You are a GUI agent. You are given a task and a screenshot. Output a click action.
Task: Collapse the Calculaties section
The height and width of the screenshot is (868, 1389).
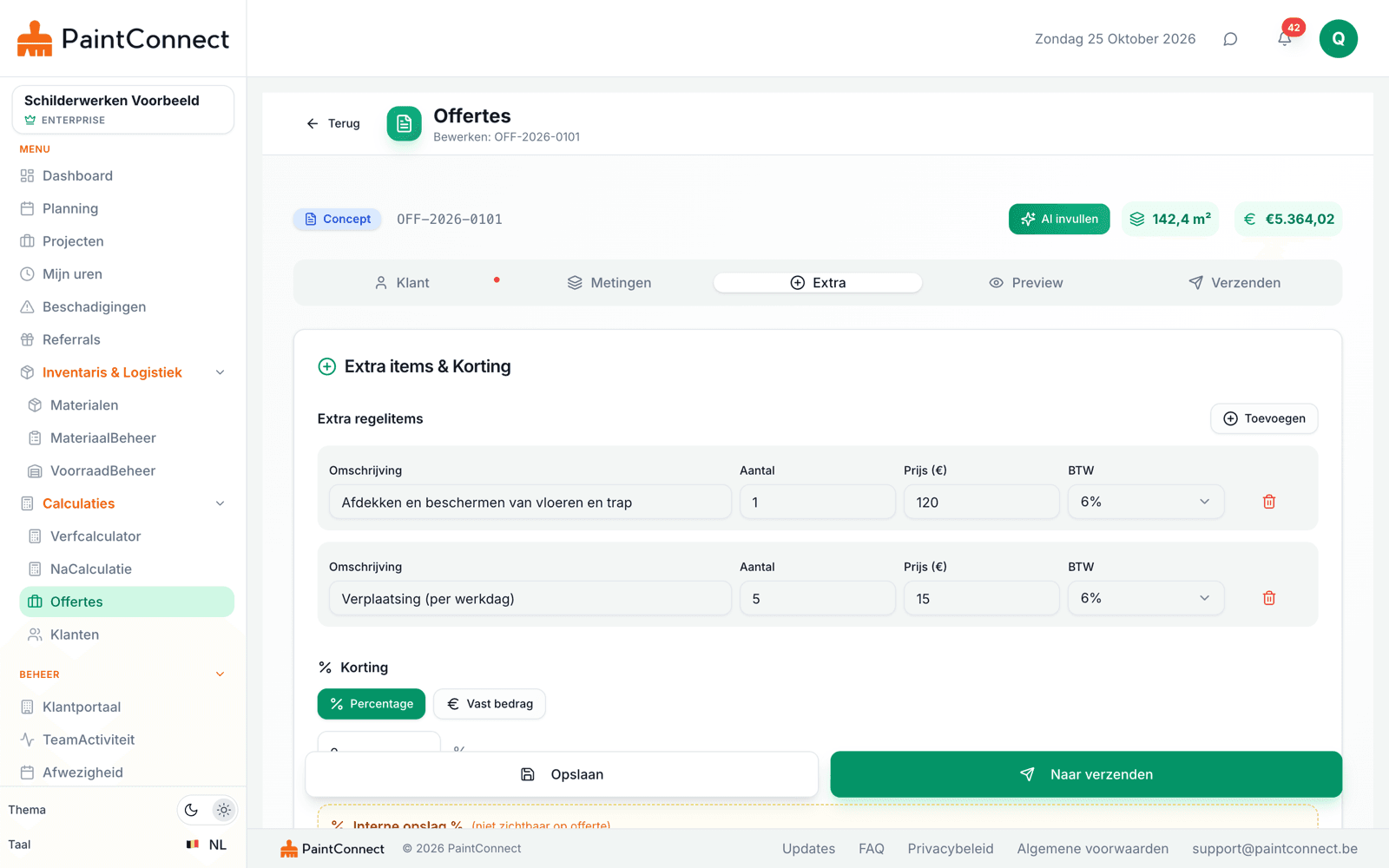(220, 503)
